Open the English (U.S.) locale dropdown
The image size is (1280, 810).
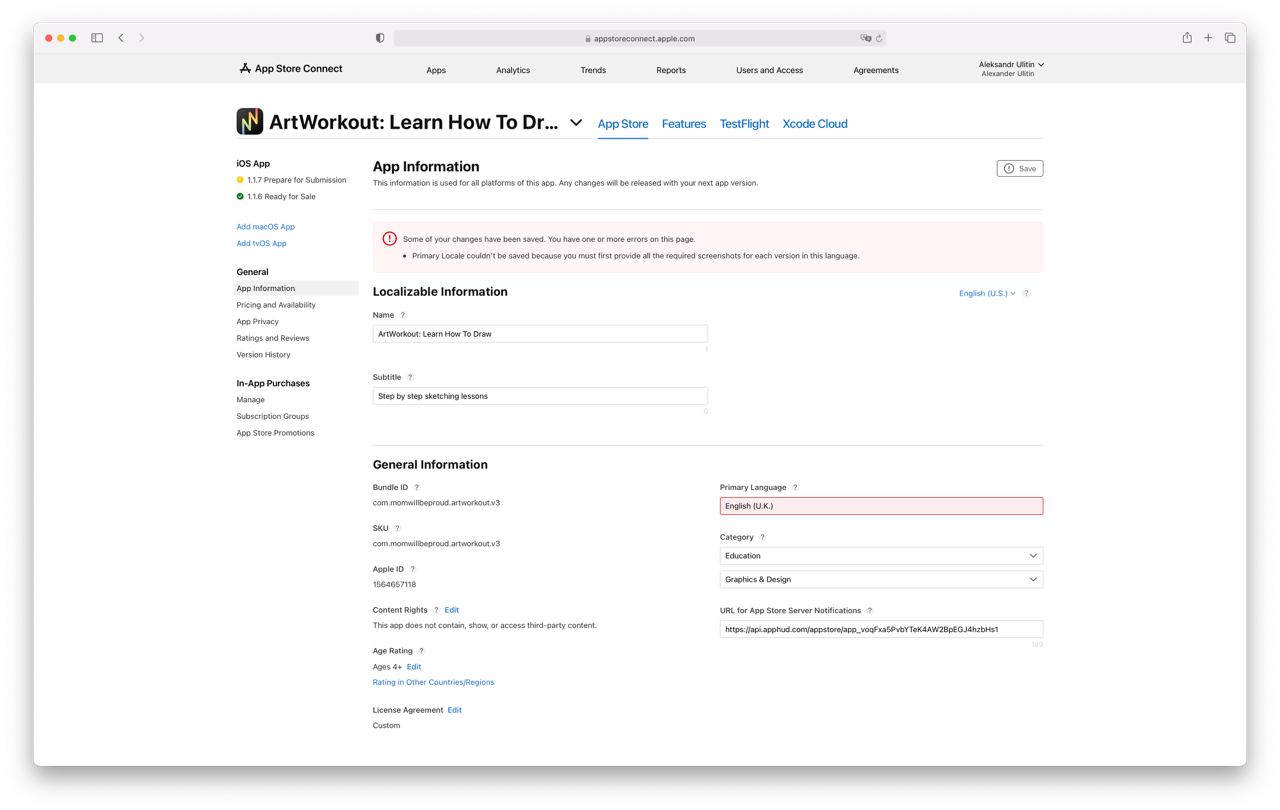coord(987,293)
